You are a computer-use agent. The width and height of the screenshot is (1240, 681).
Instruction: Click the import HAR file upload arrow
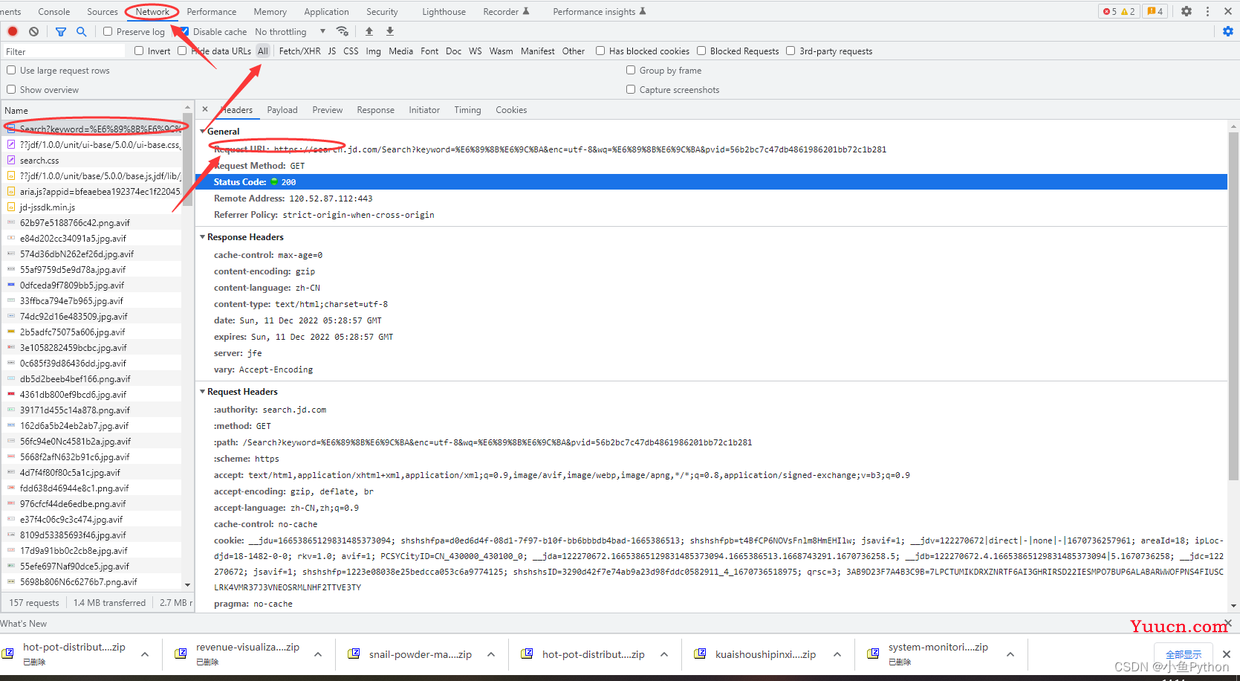(369, 32)
